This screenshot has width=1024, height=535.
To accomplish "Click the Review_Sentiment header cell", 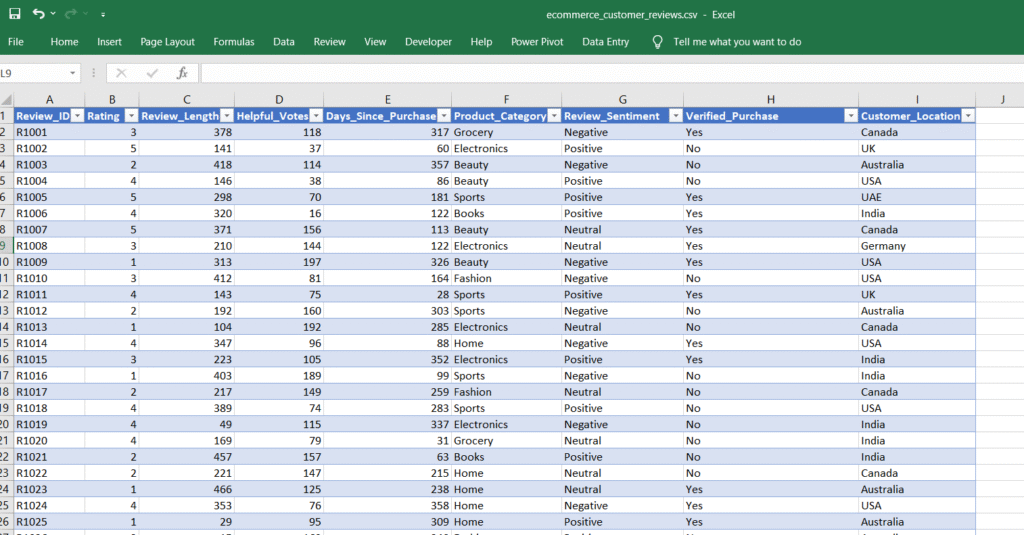I will (x=622, y=116).
